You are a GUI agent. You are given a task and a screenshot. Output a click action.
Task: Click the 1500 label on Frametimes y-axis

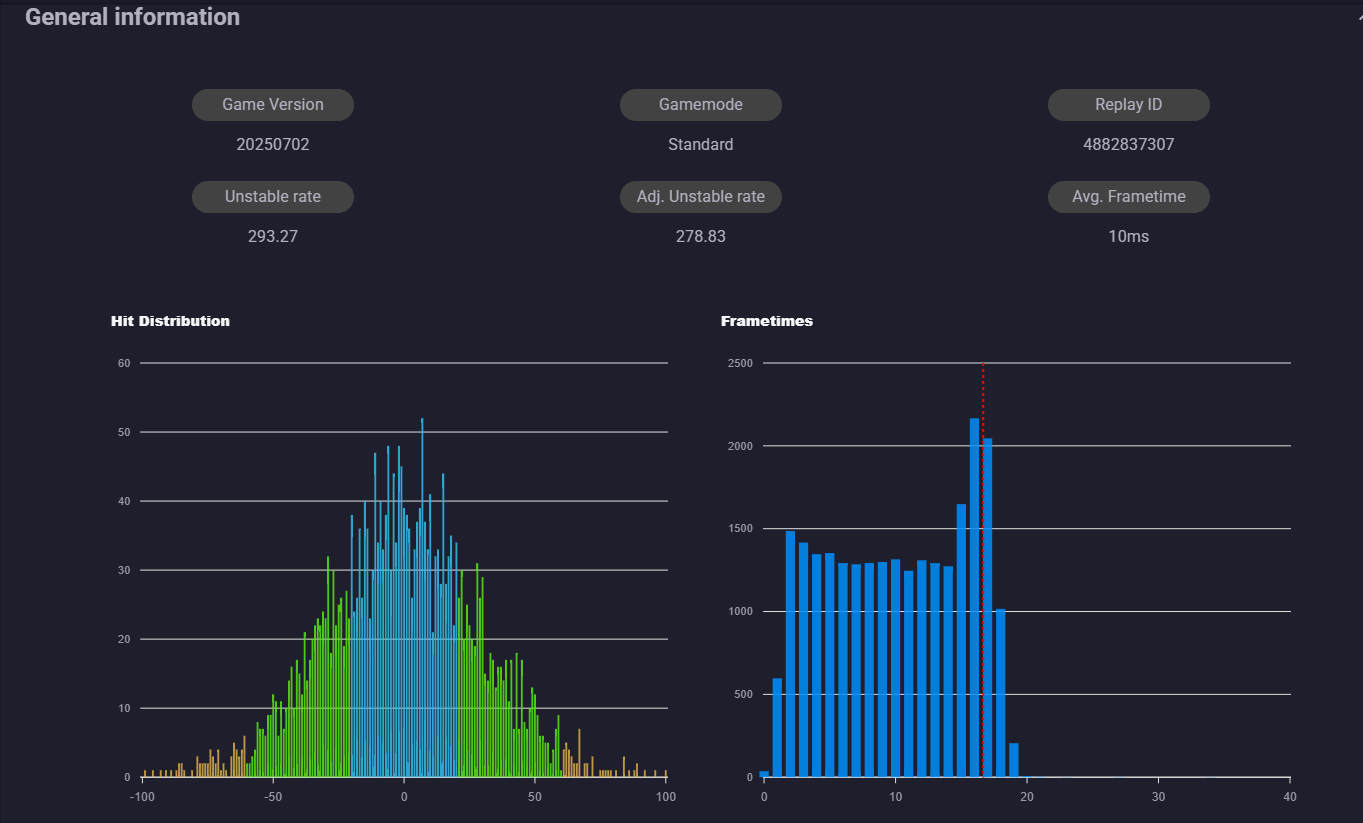740,529
